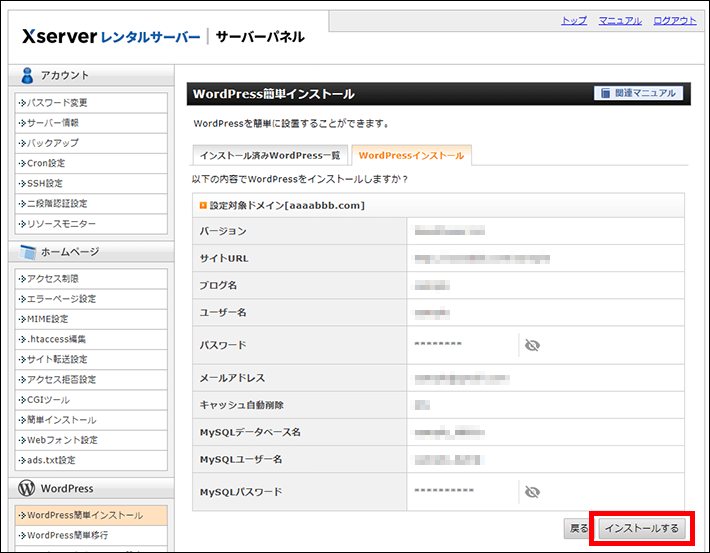Open WordPress簡単移行

click(x=91, y=535)
